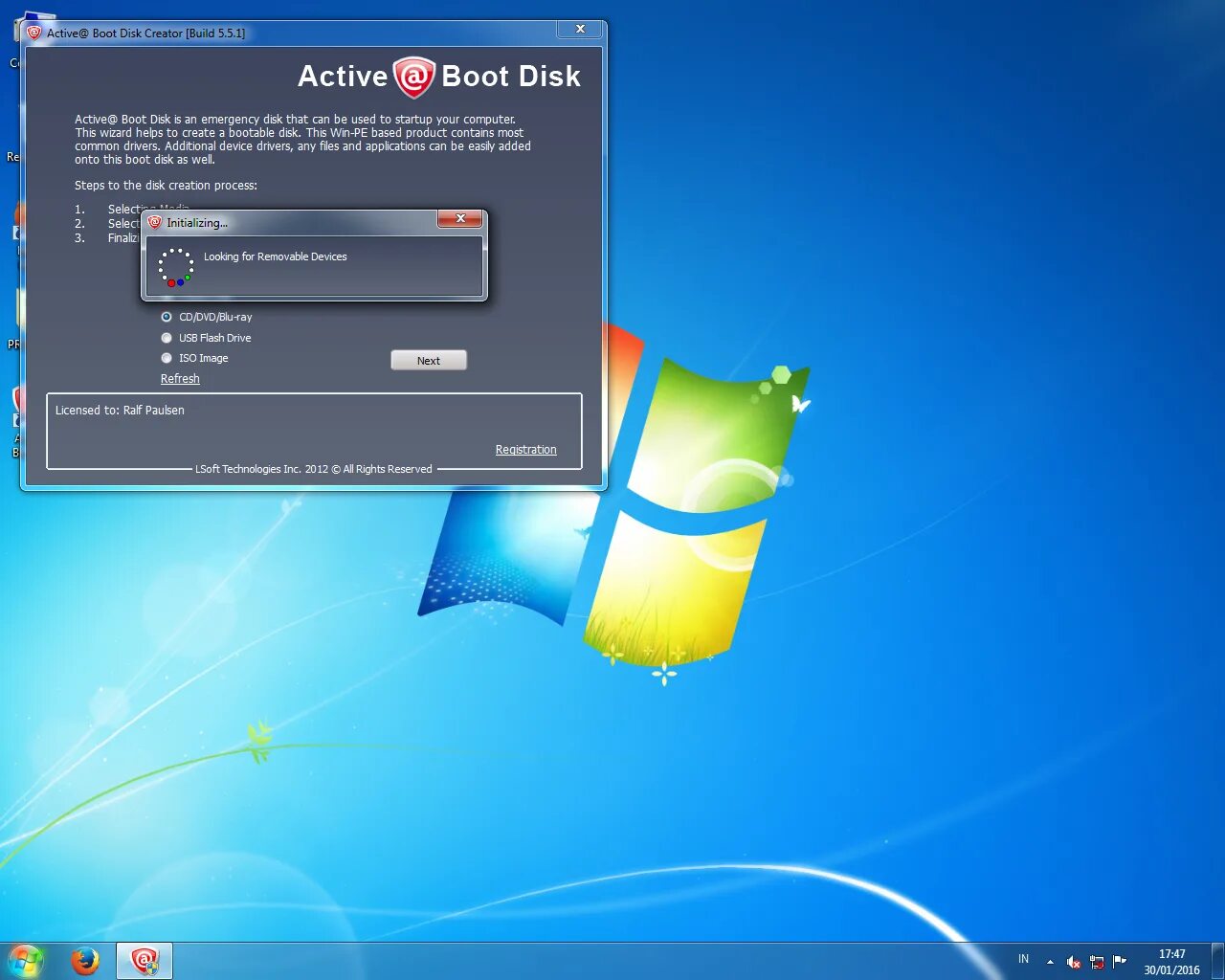Launch Firefox from the taskbar
This screenshot has height=980, width=1225.
click(x=85, y=960)
